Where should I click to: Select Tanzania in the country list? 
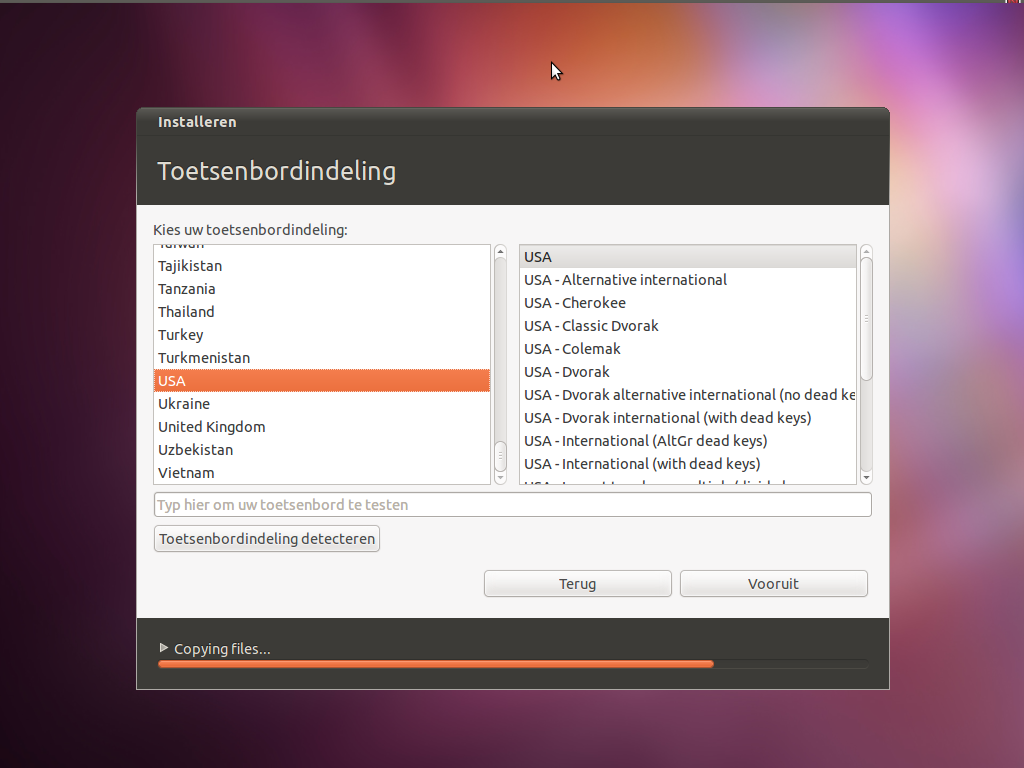click(x=322, y=289)
